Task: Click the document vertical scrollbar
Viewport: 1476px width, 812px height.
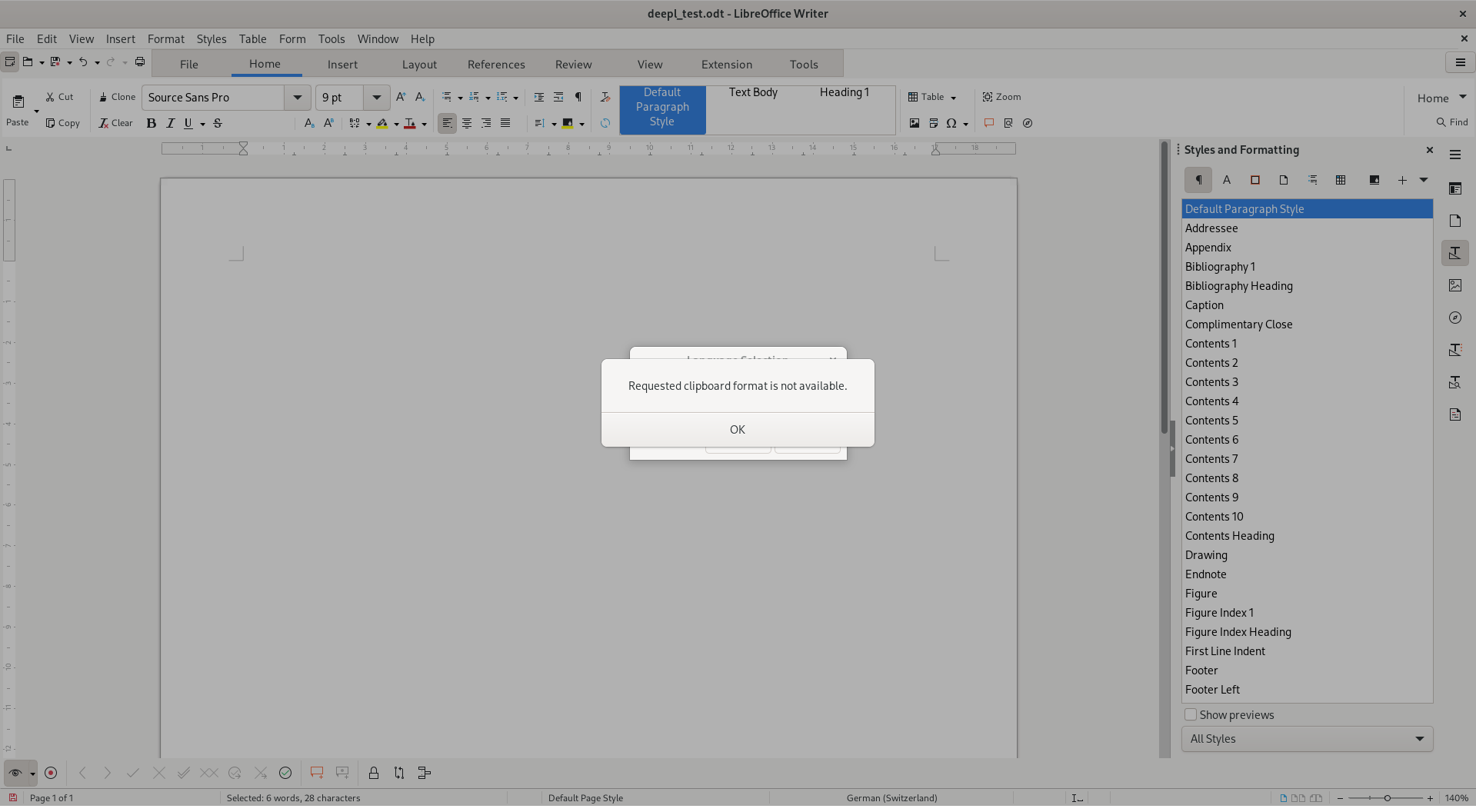Action: (x=1164, y=287)
